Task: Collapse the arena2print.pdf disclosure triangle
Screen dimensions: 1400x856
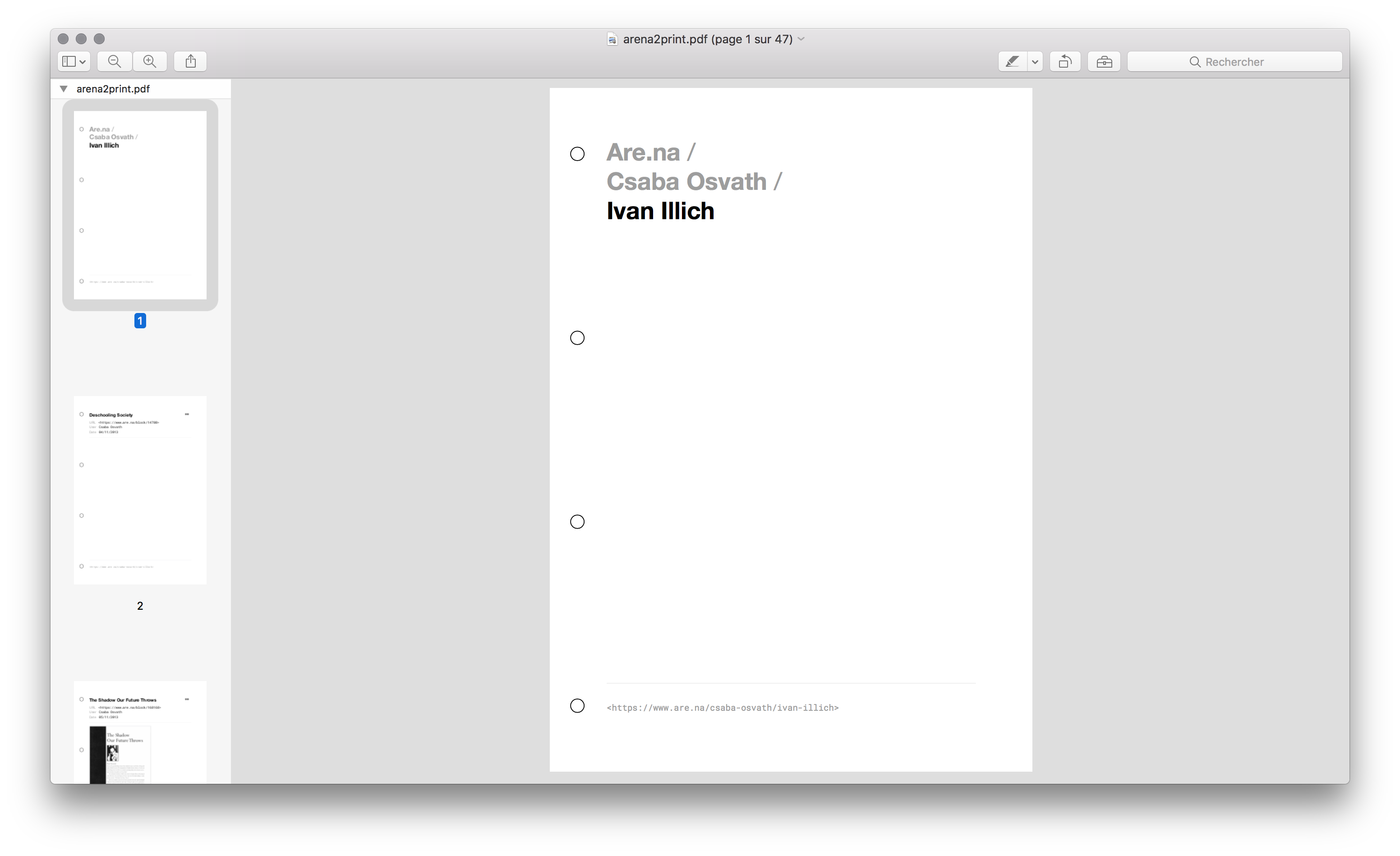Action: pos(64,88)
